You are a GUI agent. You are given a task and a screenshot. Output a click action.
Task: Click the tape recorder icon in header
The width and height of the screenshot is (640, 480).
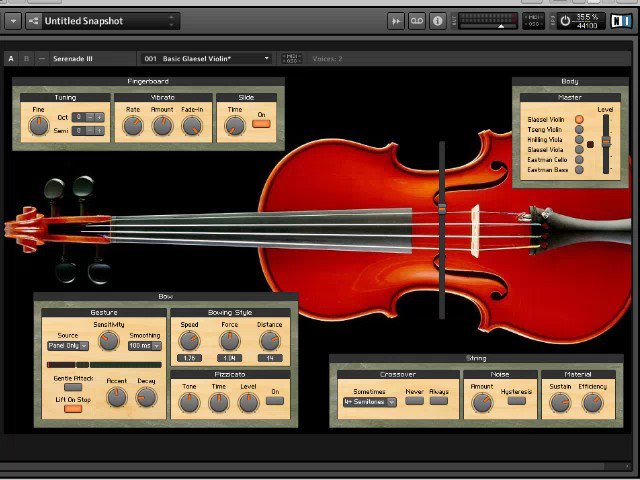(x=417, y=21)
